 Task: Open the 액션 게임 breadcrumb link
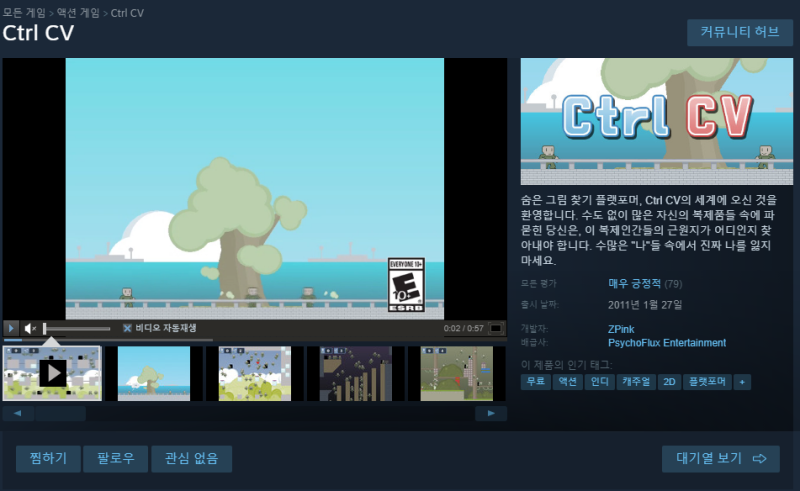click(78, 13)
